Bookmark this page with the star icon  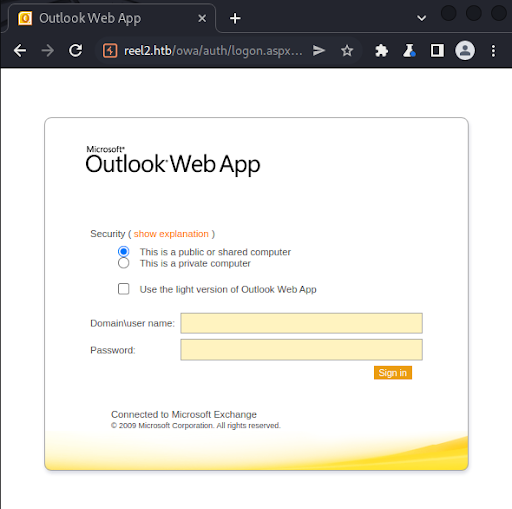pyautogui.click(x=347, y=51)
